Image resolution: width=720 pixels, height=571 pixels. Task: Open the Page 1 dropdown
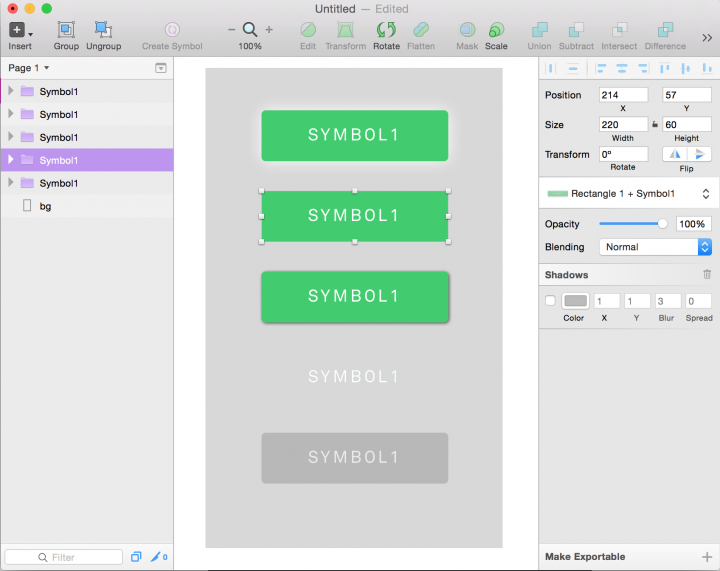coord(28,68)
